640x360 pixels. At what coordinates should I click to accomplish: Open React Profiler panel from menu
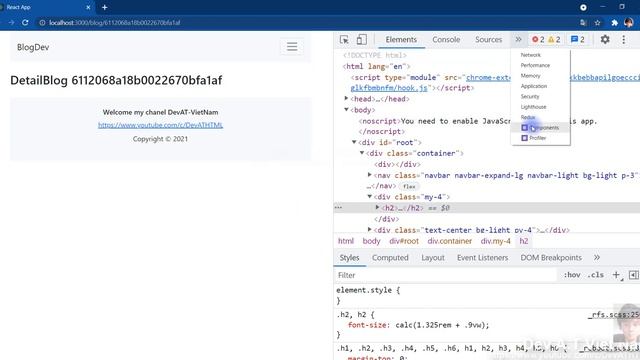(534, 138)
